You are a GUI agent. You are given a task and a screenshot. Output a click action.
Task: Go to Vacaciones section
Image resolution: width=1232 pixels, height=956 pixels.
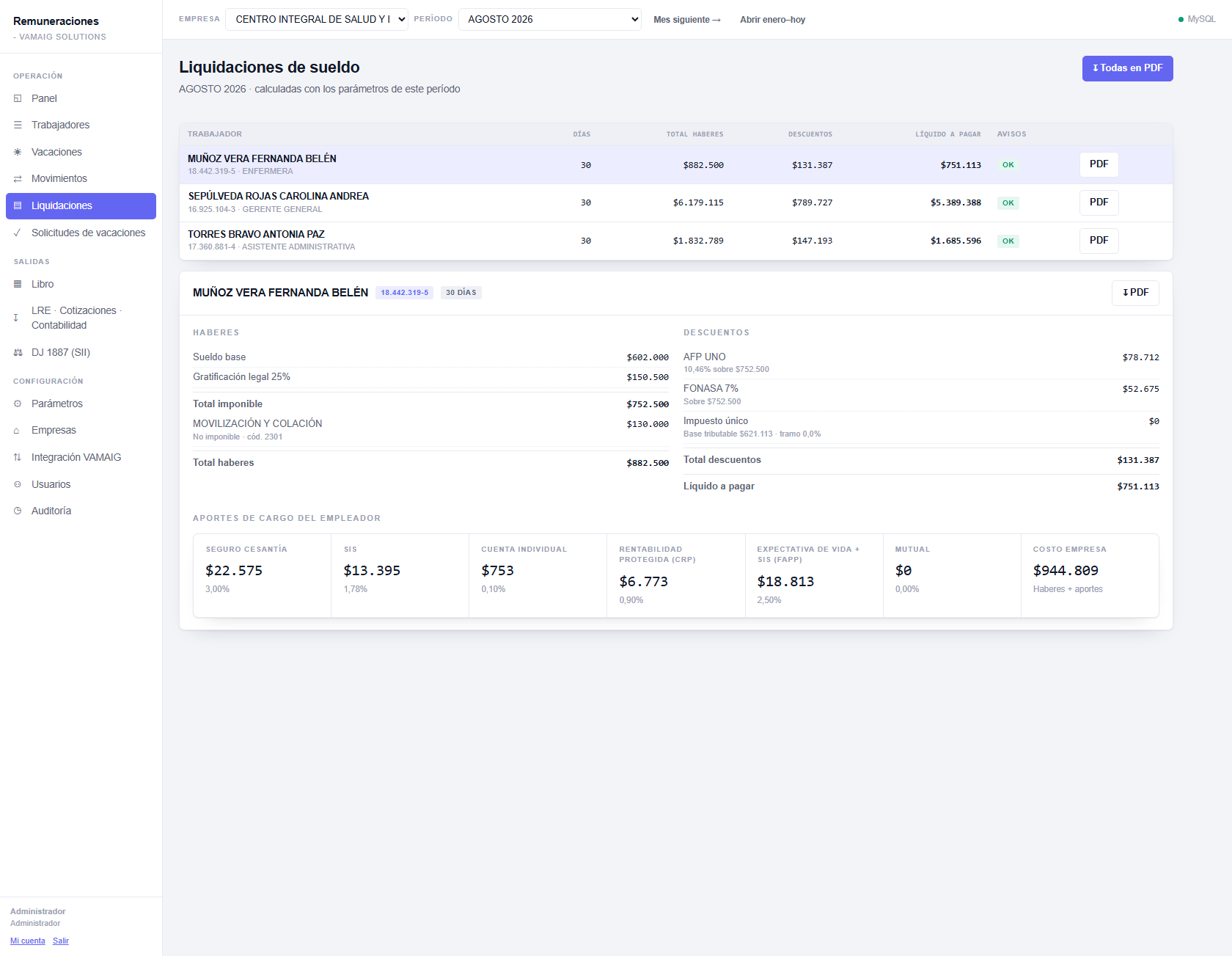click(x=81, y=152)
